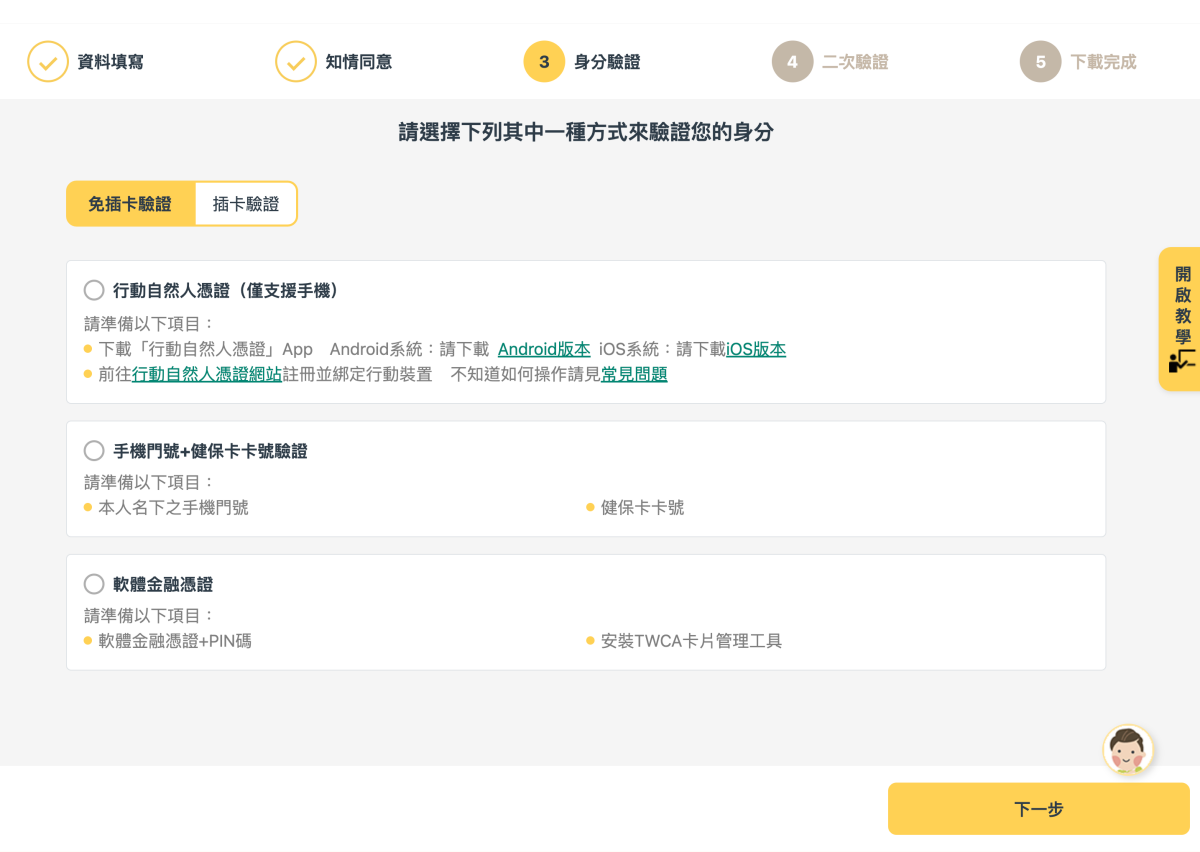Click step 5 下載完成 circle indicator
The height and width of the screenshot is (852, 1200).
(1040, 62)
